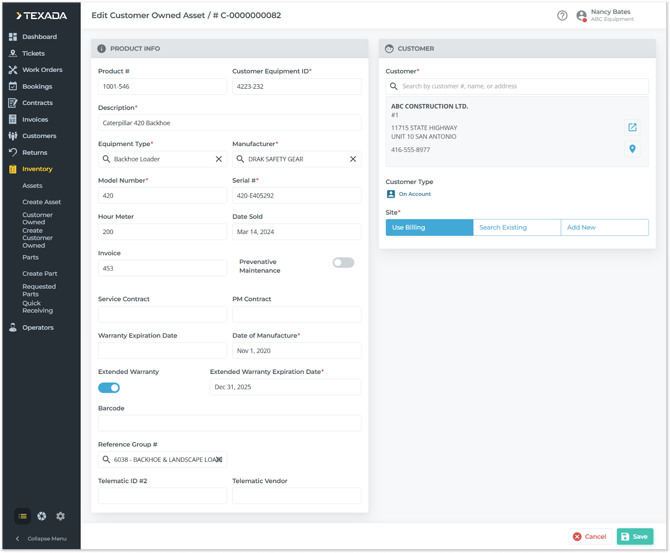Select the Use Billing site option
The height and width of the screenshot is (553, 670).
tap(429, 228)
